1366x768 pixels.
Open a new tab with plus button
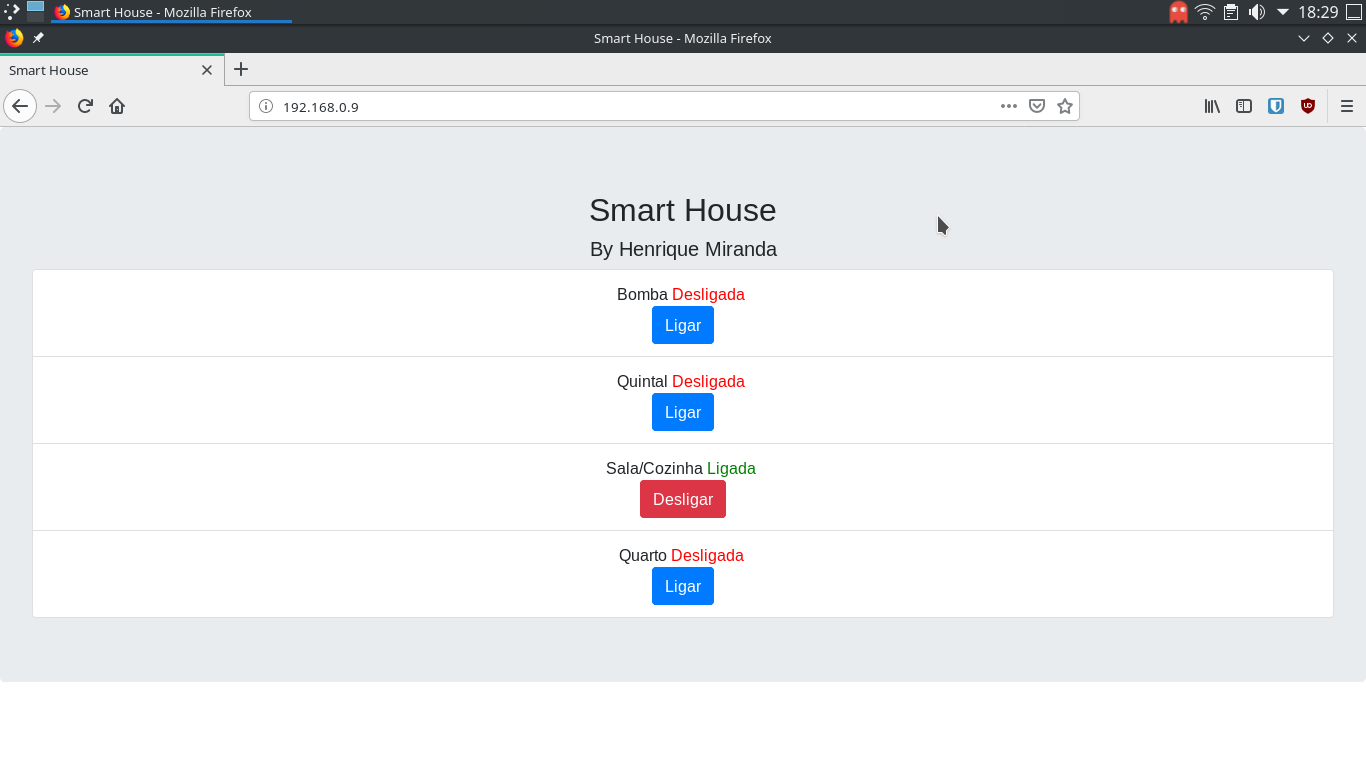(x=240, y=69)
